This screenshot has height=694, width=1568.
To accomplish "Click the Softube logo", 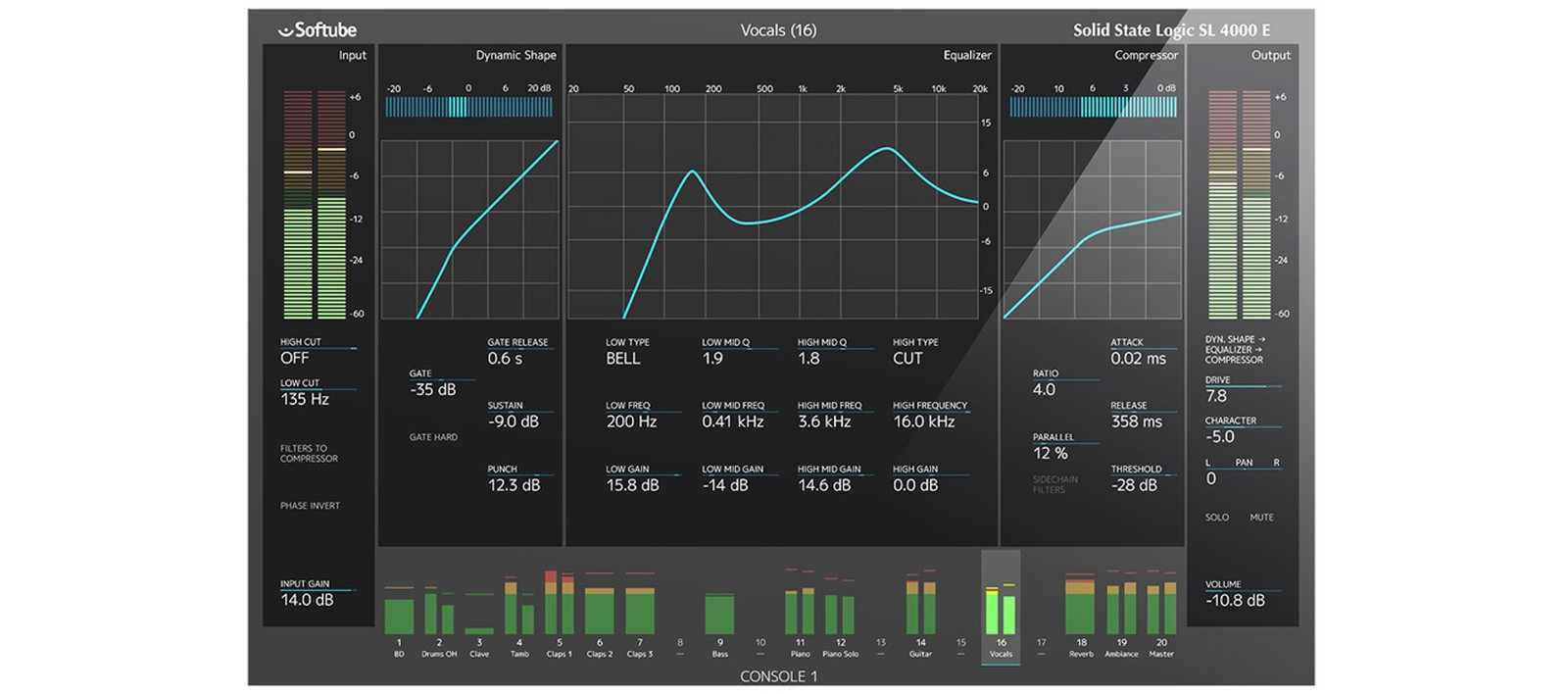I will tap(318, 29).
